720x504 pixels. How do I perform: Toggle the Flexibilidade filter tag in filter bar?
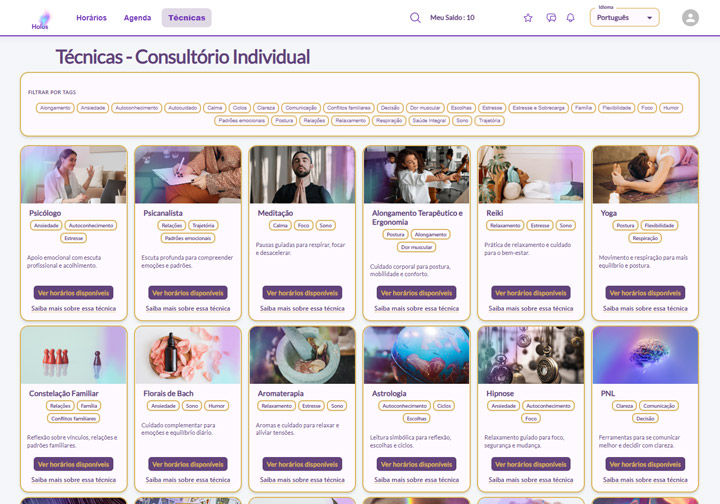(616, 108)
